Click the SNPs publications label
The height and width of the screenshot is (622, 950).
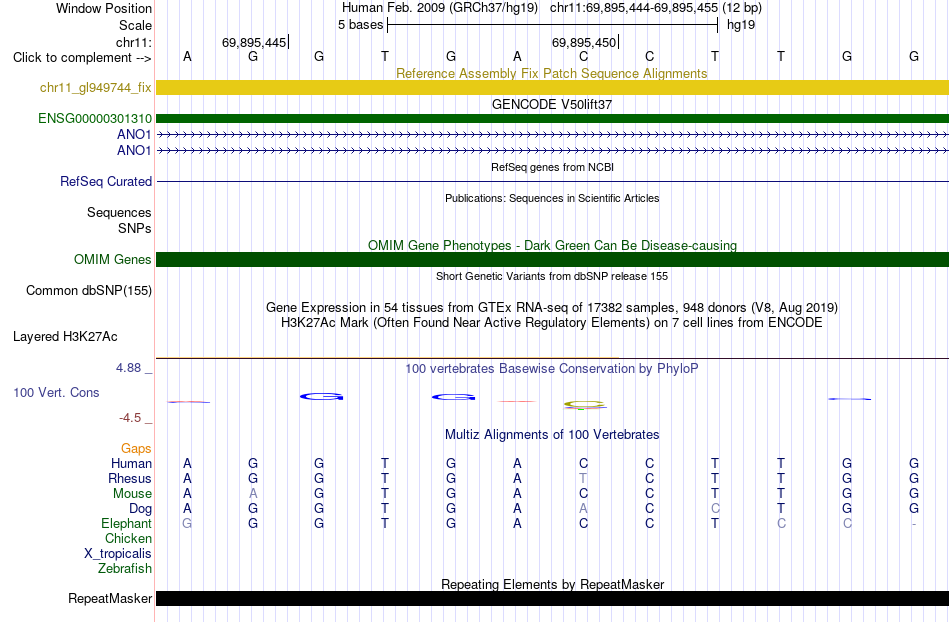pyautogui.click(x=135, y=229)
